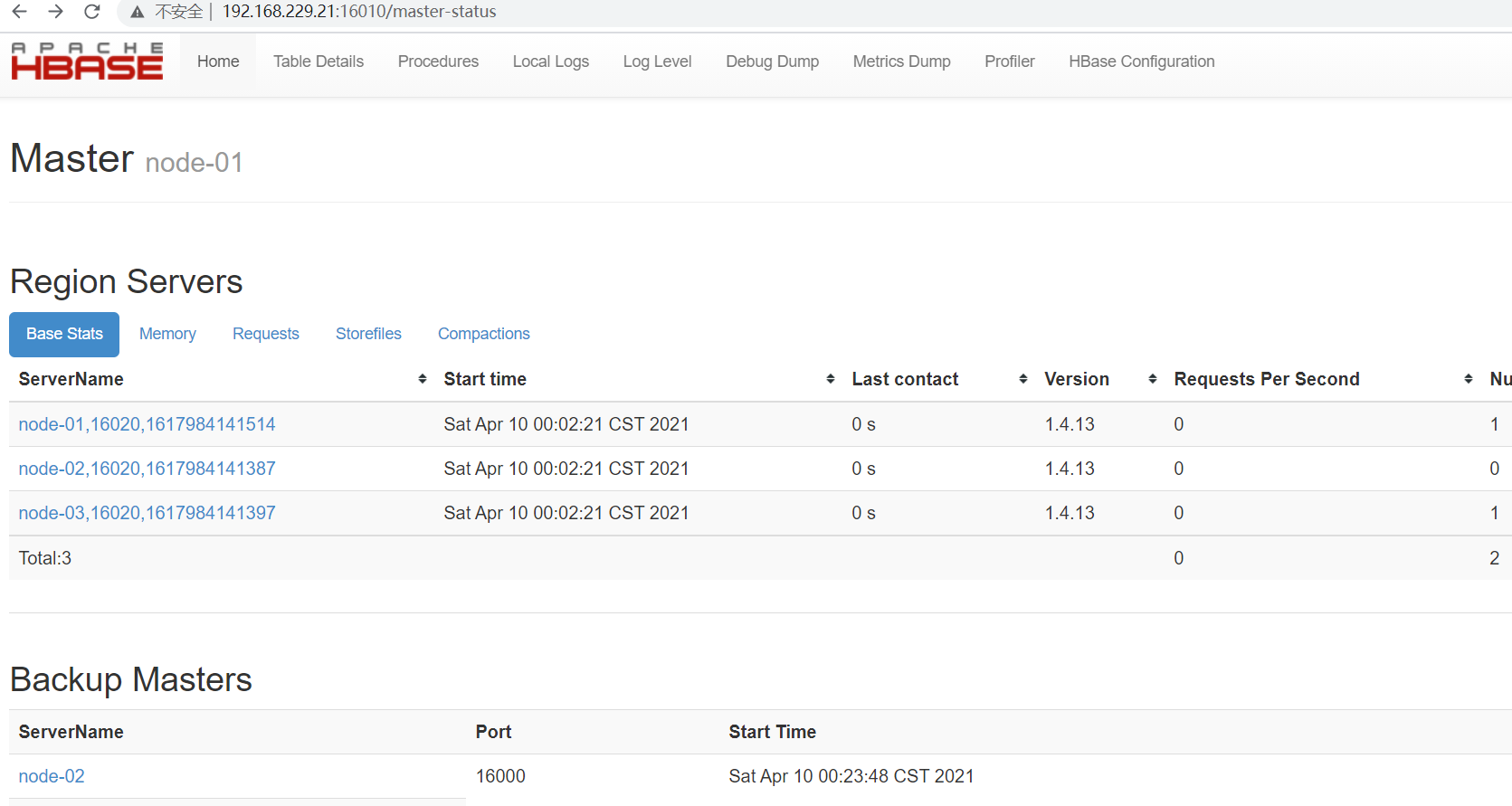The image size is (1512, 806).
Task: Click the Apache HBase logo
Action: [87, 62]
